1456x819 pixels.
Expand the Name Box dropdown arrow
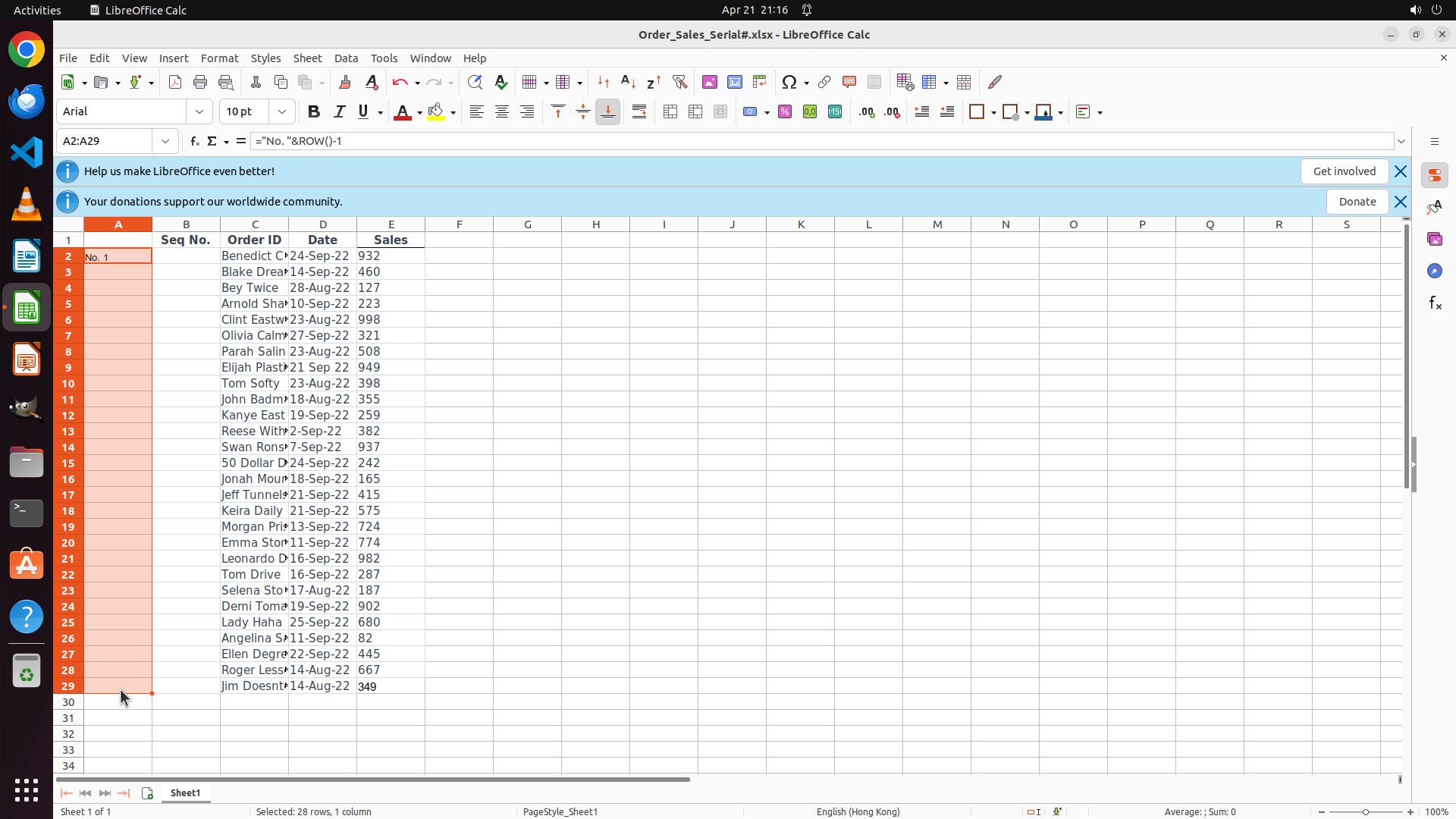165,141
